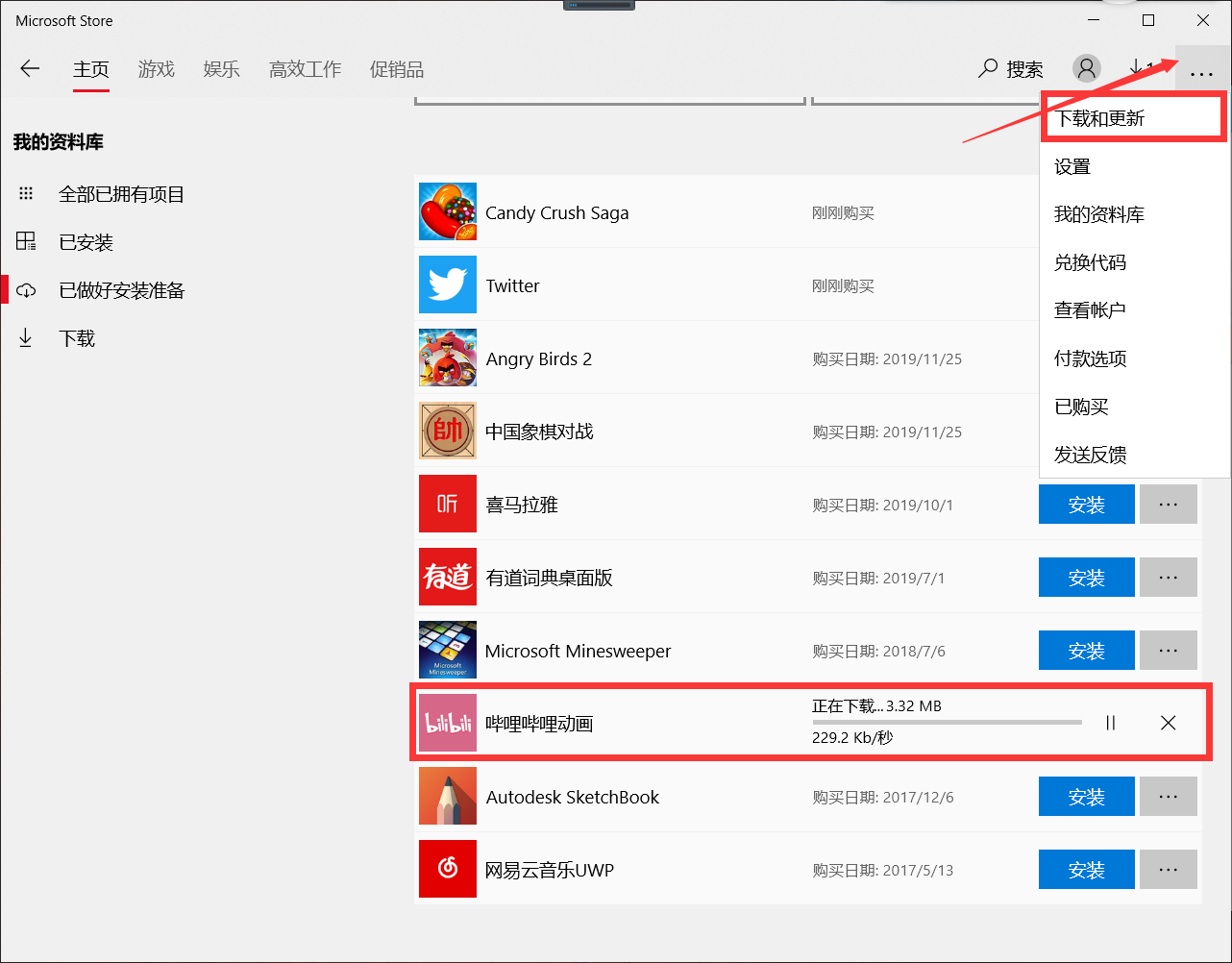This screenshot has width=1232, height=963.
Task: Open more options for 有道词典桌面版
Action: tap(1169, 577)
